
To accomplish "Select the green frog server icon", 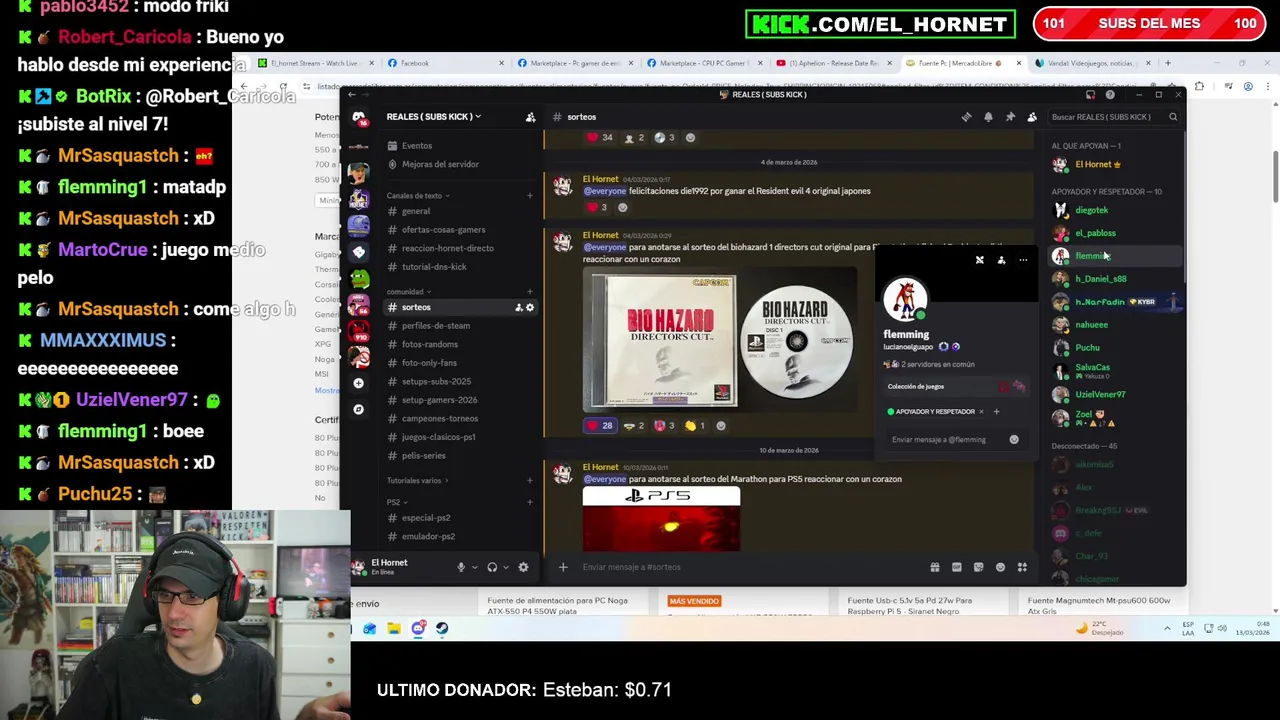I will (x=359, y=279).
